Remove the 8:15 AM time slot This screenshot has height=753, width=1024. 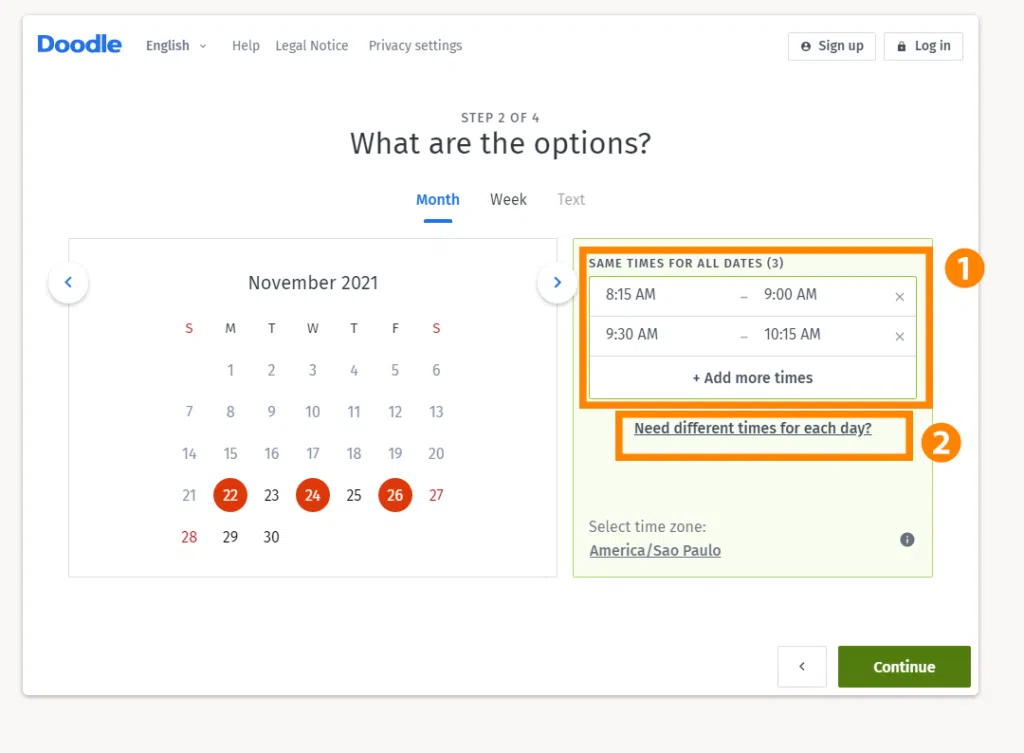899,296
